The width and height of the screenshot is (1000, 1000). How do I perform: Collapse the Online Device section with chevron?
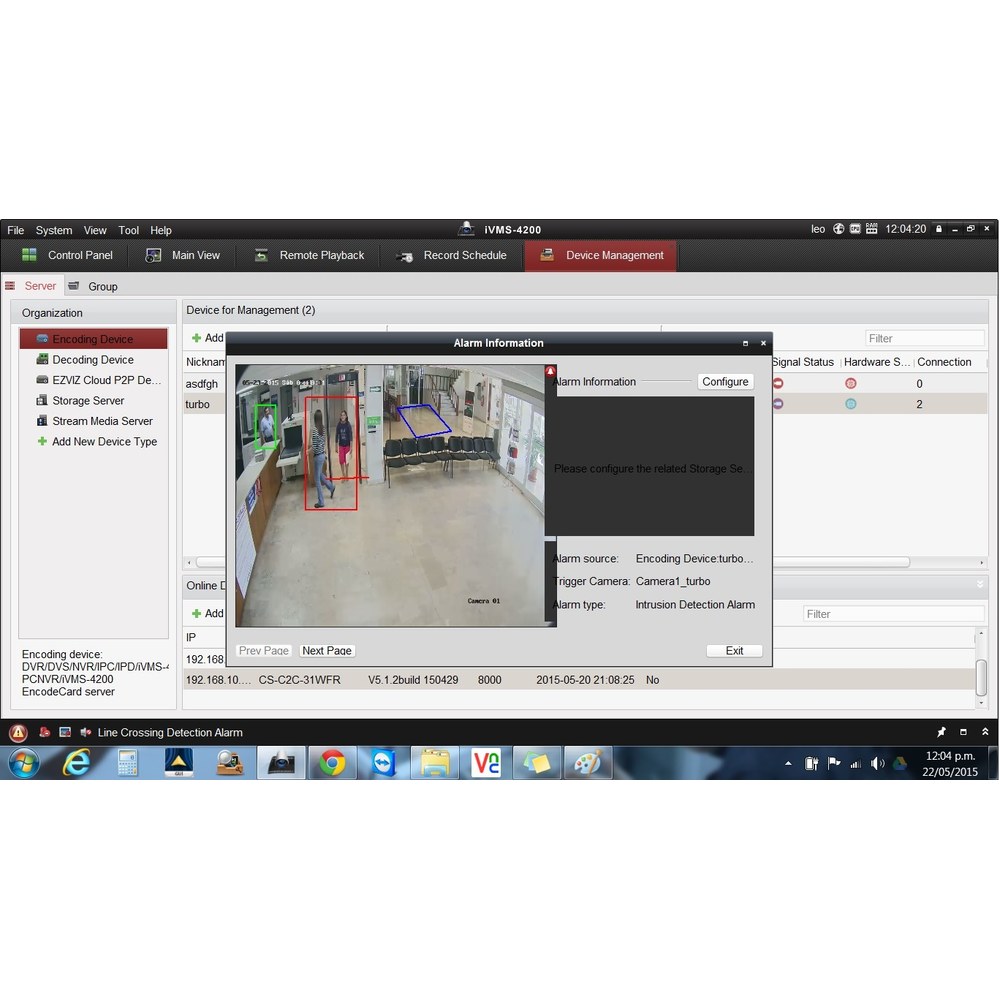tap(980, 584)
